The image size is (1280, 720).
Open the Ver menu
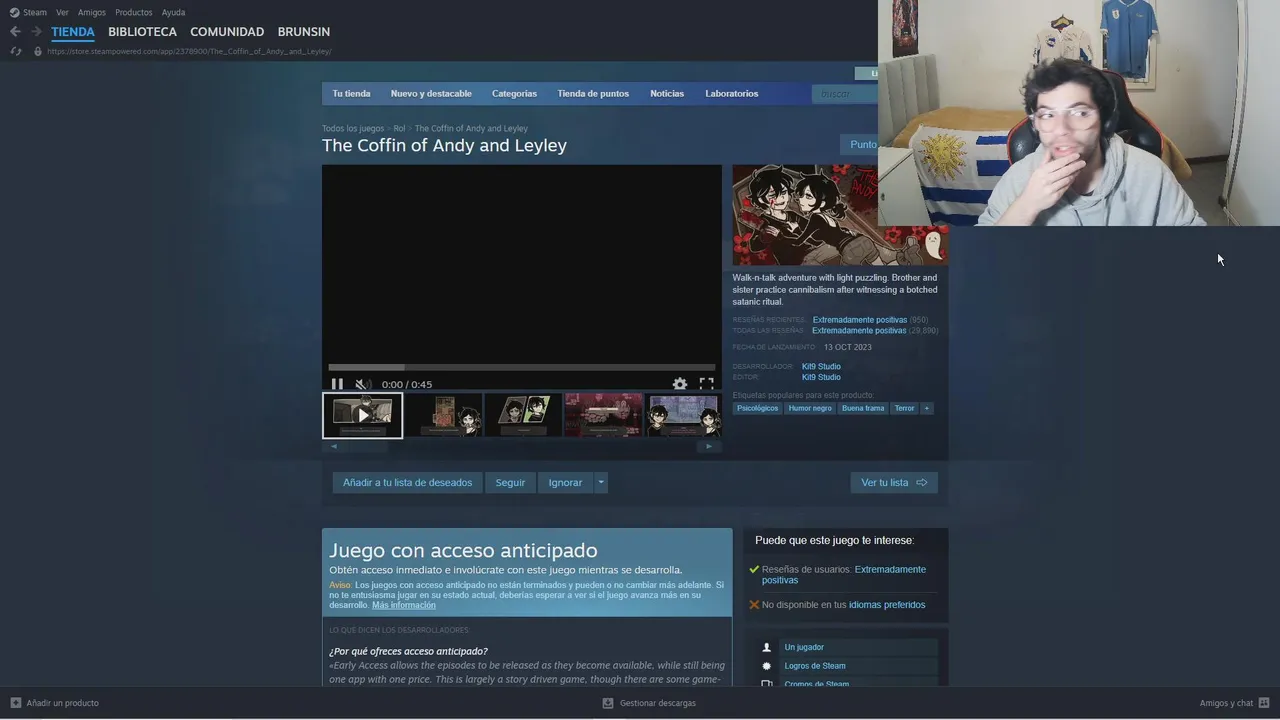[62, 12]
